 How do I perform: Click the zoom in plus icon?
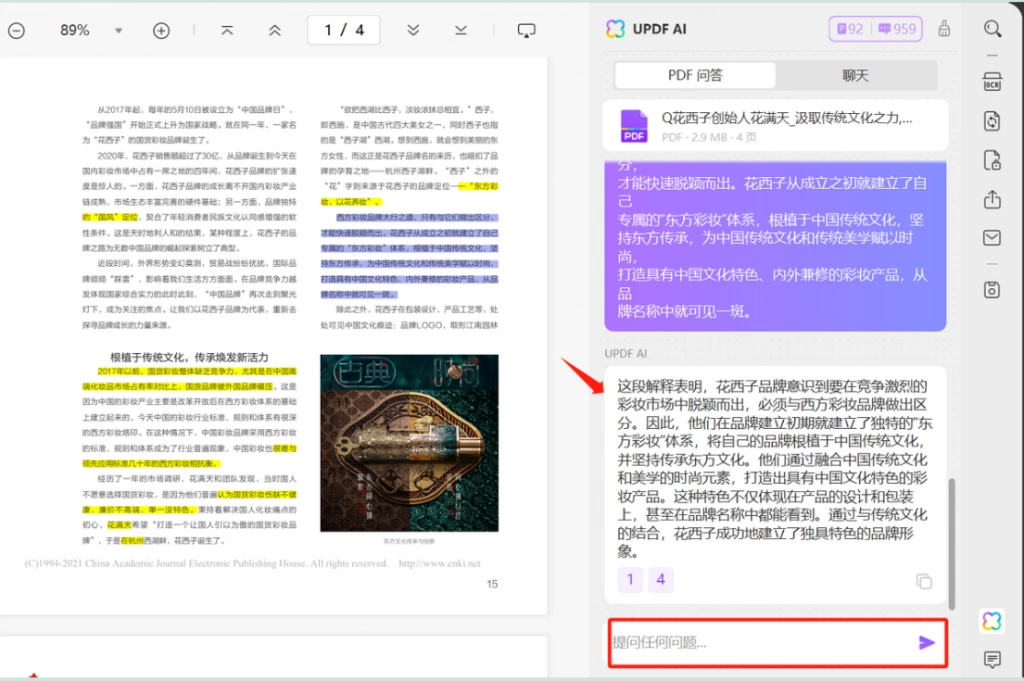tap(161, 31)
